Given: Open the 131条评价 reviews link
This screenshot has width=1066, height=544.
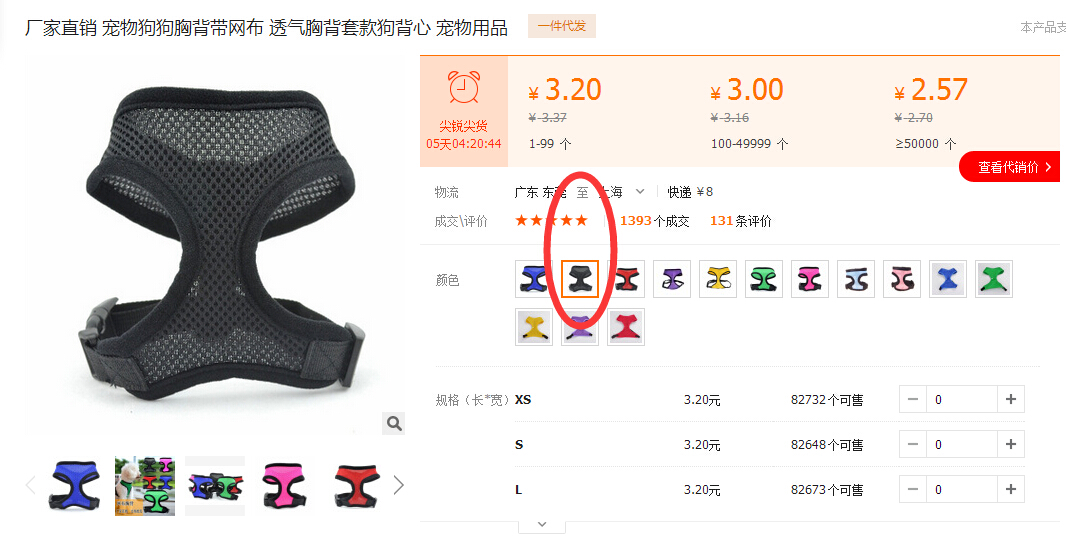Looking at the screenshot, I should pyautogui.click(x=740, y=221).
